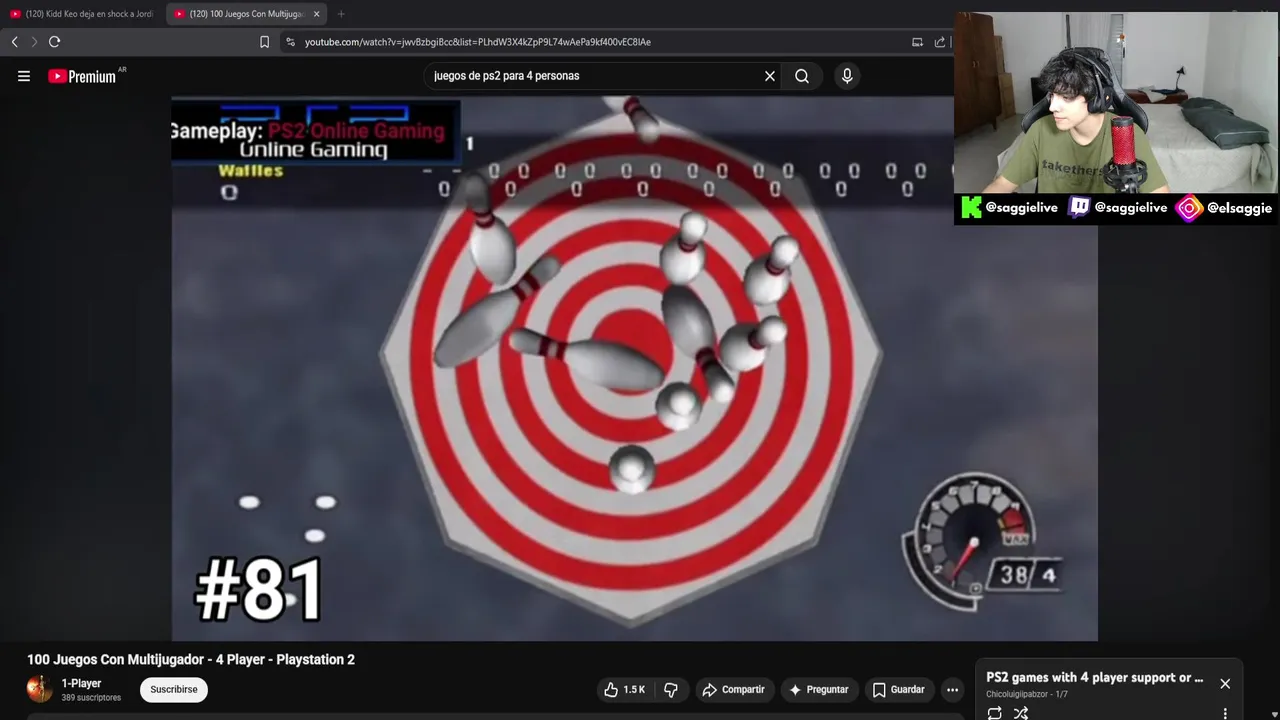Image resolution: width=1280 pixels, height=720 pixels.
Task: Close the 100 Juegos Con Multijugador tab
Action: [x=316, y=14]
